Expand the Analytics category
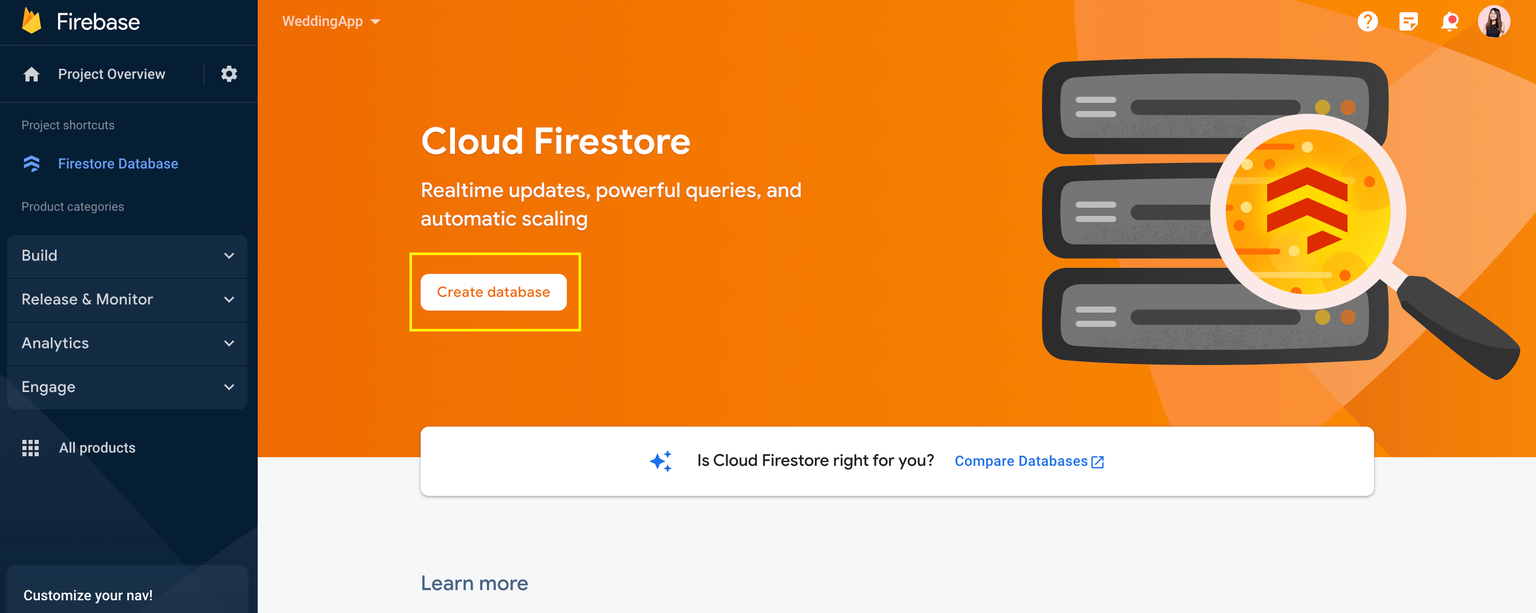Screen dimensions: 1536x613 point(127,344)
